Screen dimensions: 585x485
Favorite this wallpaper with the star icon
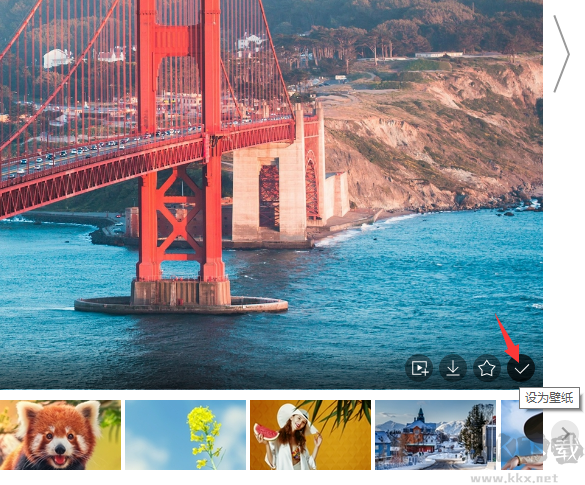[x=487, y=368]
